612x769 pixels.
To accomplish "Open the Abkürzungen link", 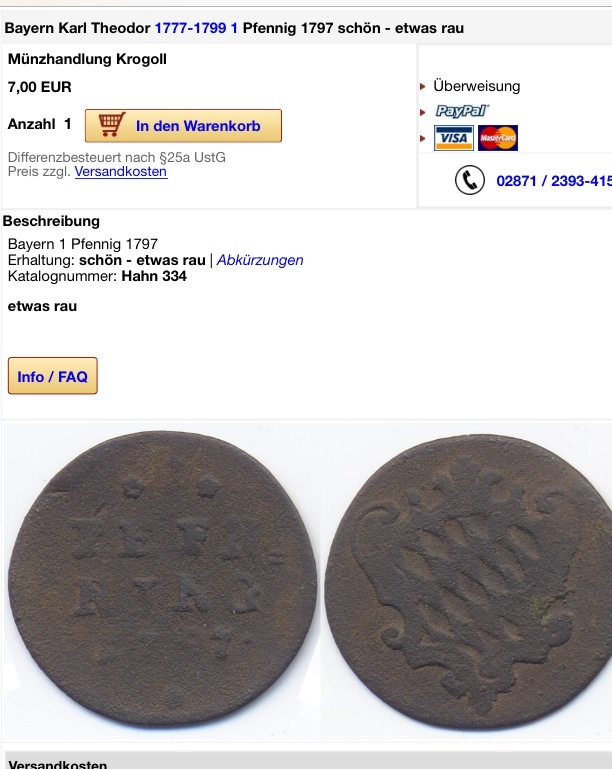I will click(x=260, y=260).
